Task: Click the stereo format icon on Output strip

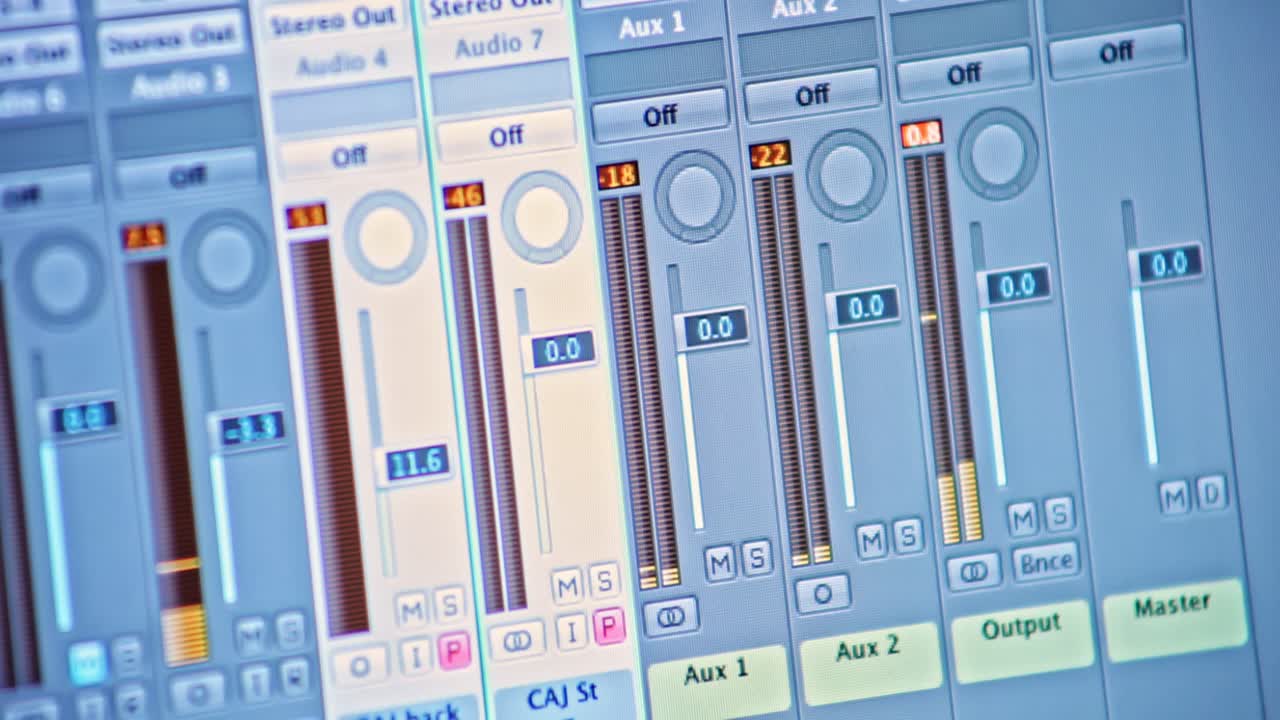Action: pos(973,572)
